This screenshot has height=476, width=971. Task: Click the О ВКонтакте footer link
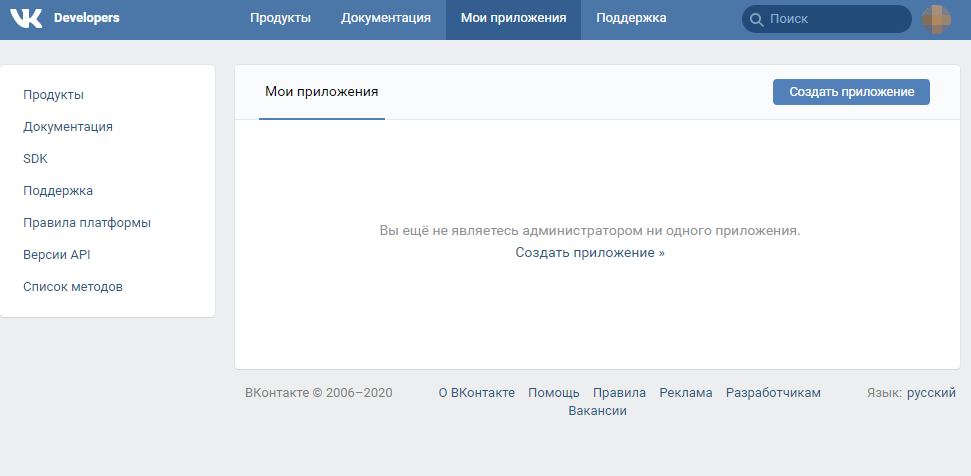pos(476,393)
